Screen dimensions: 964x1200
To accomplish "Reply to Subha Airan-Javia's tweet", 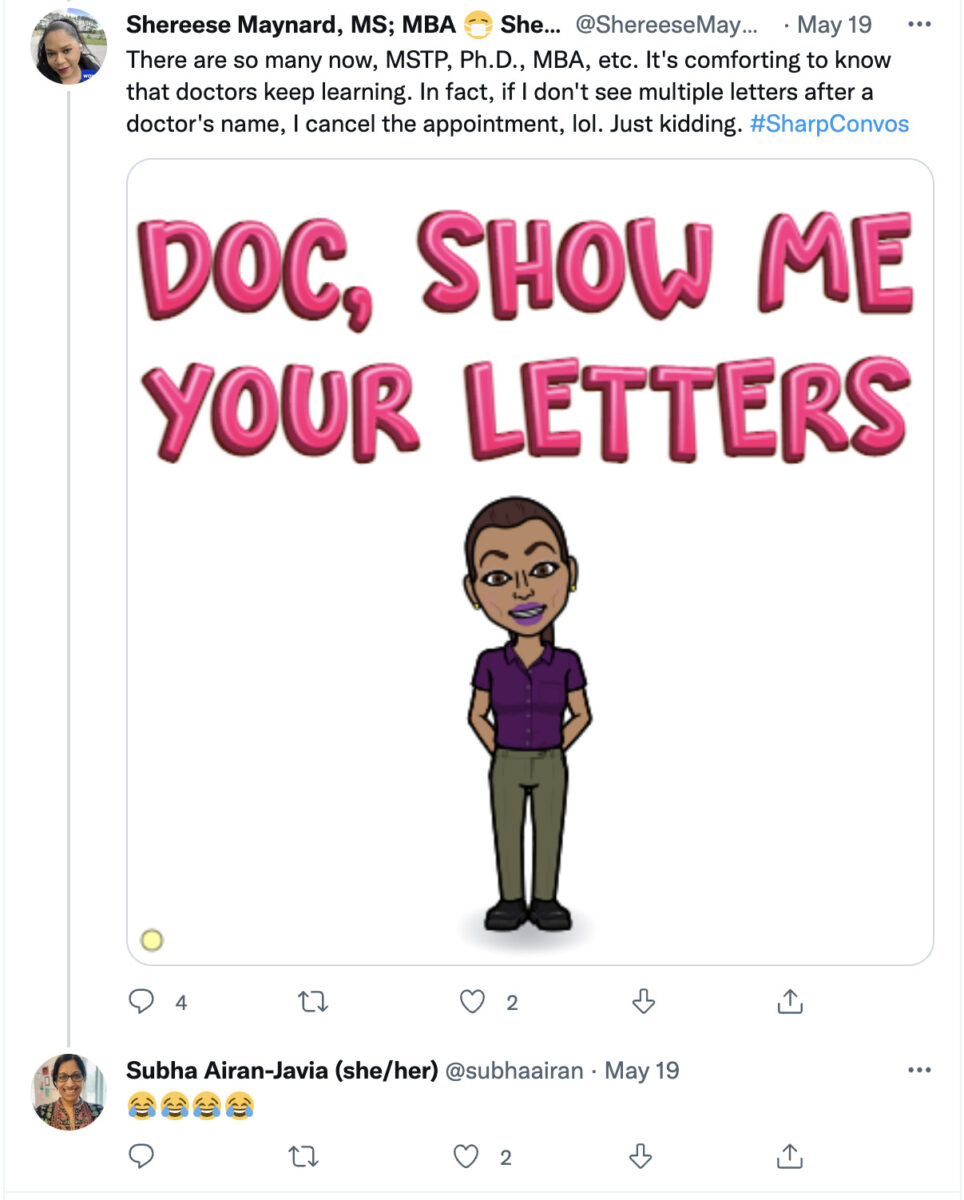I will coord(142,1157).
